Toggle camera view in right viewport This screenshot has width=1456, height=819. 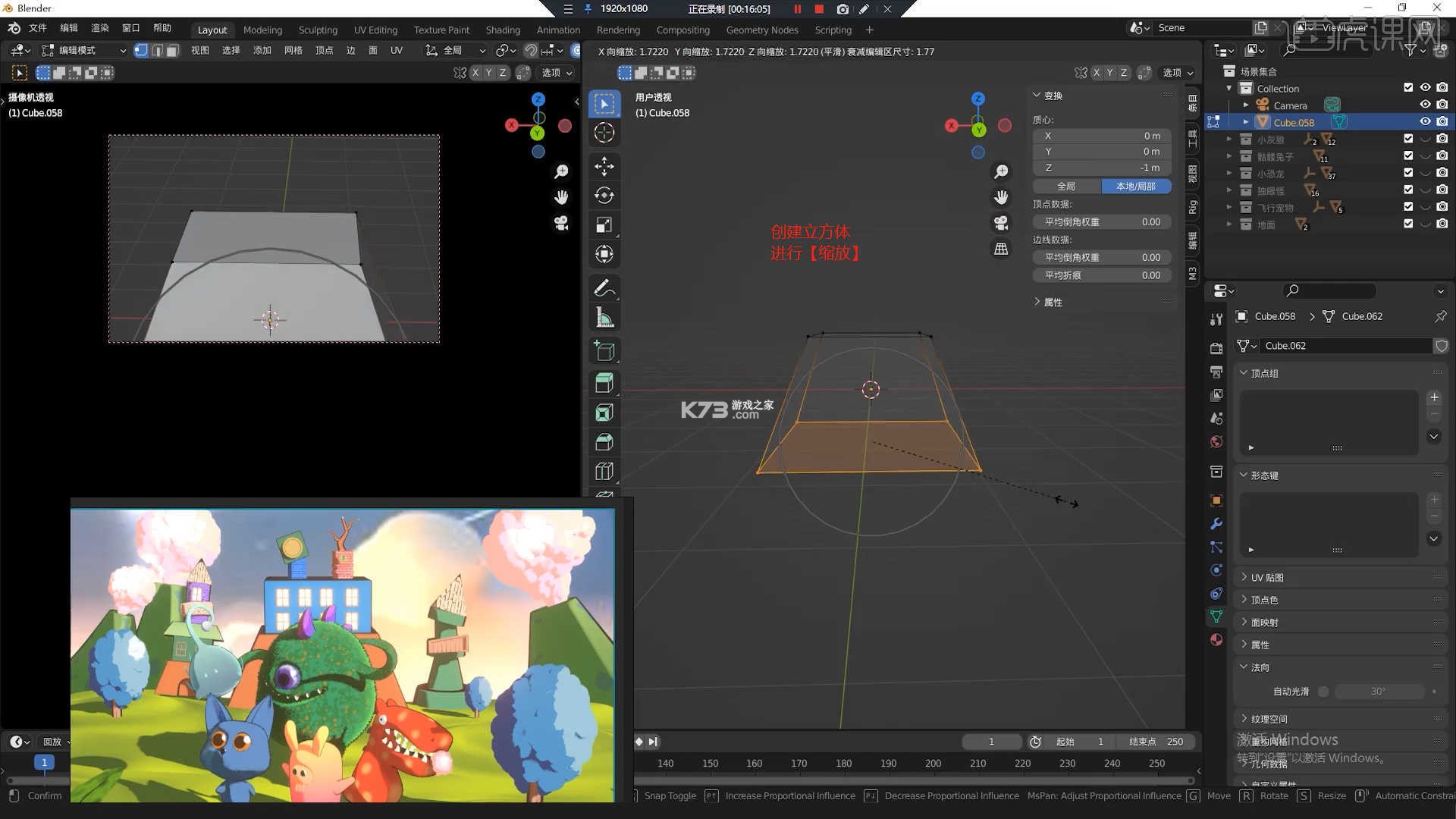point(1001,223)
